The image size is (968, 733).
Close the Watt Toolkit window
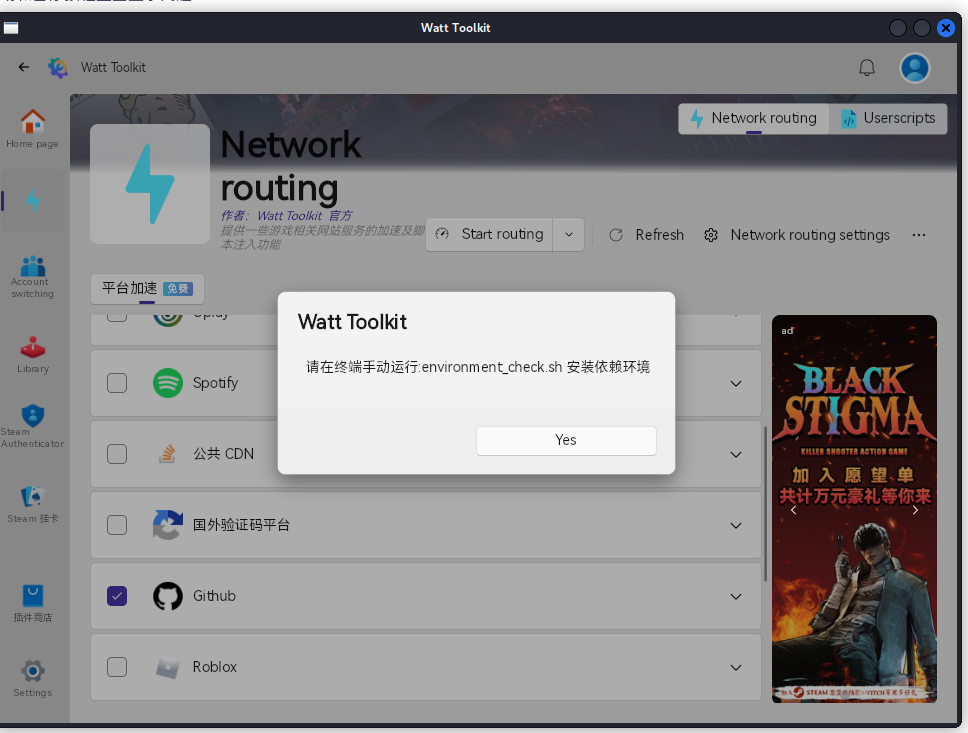(945, 28)
